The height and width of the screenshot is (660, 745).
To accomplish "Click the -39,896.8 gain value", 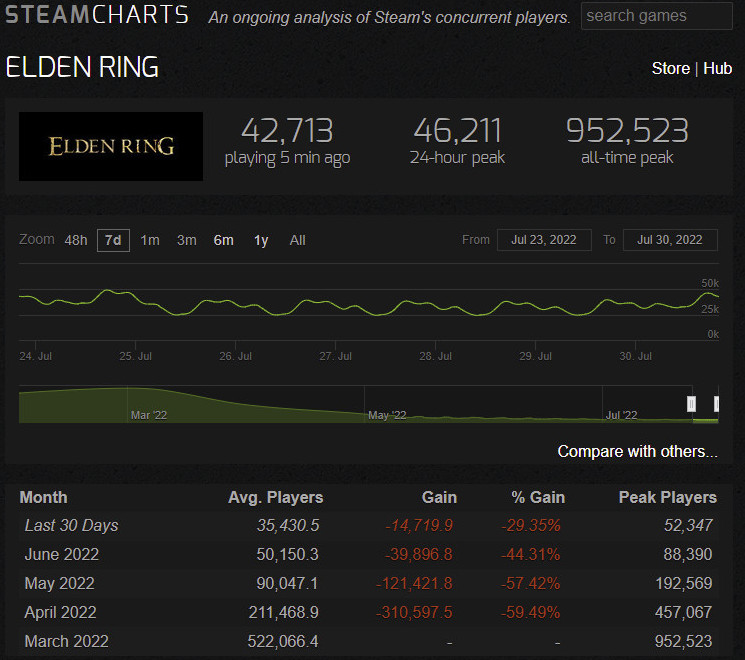I will (419, 555).
